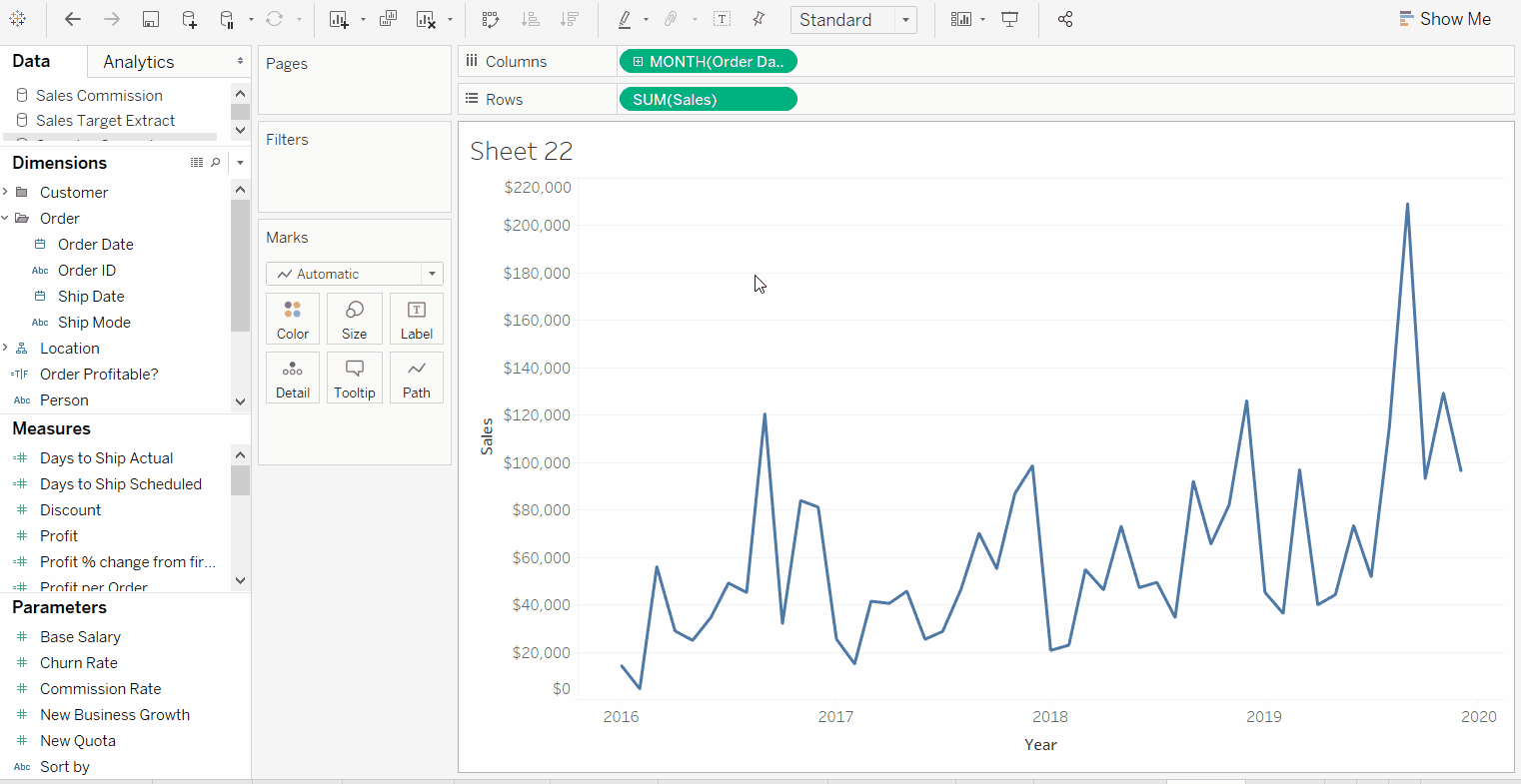Create a new worksheet
Screen dimensions: 1521x784
(339, 19)
